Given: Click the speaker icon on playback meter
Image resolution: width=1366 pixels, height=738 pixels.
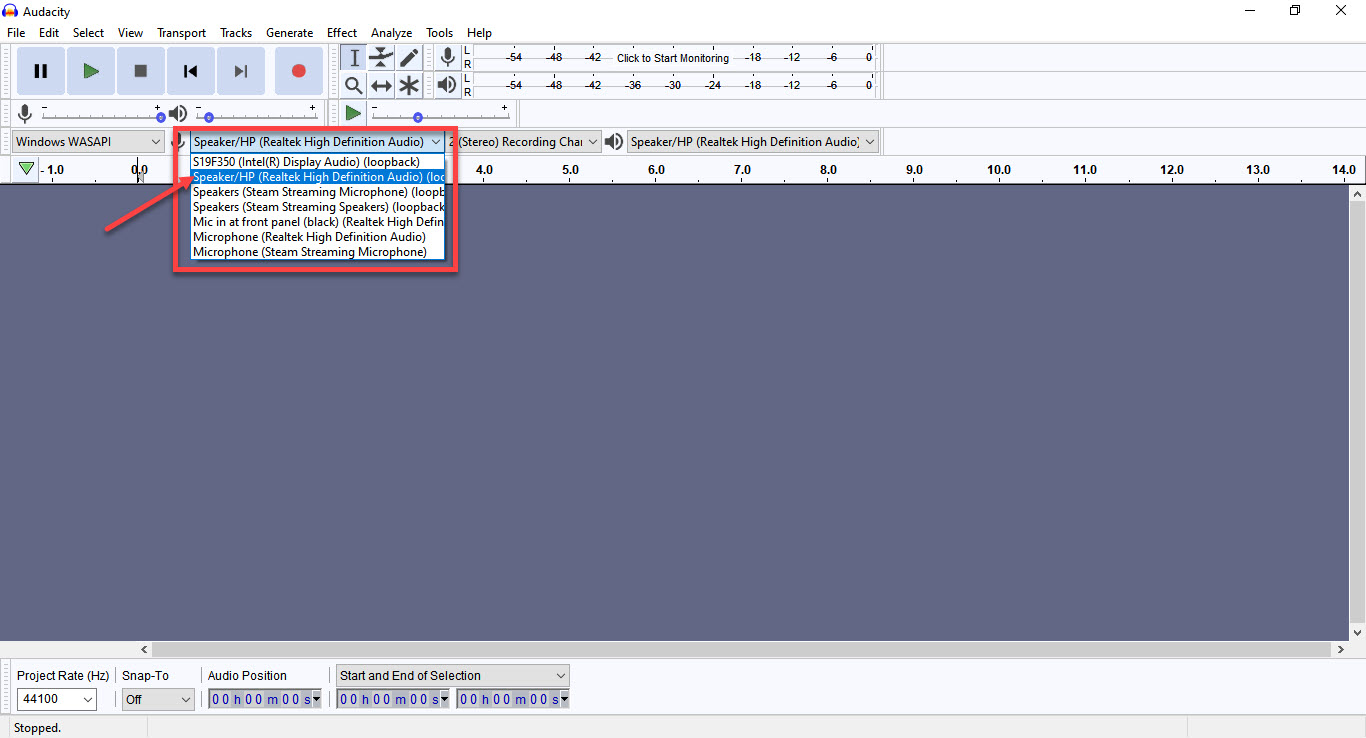Looking at the screenshot, I should (x=447, y=85).
